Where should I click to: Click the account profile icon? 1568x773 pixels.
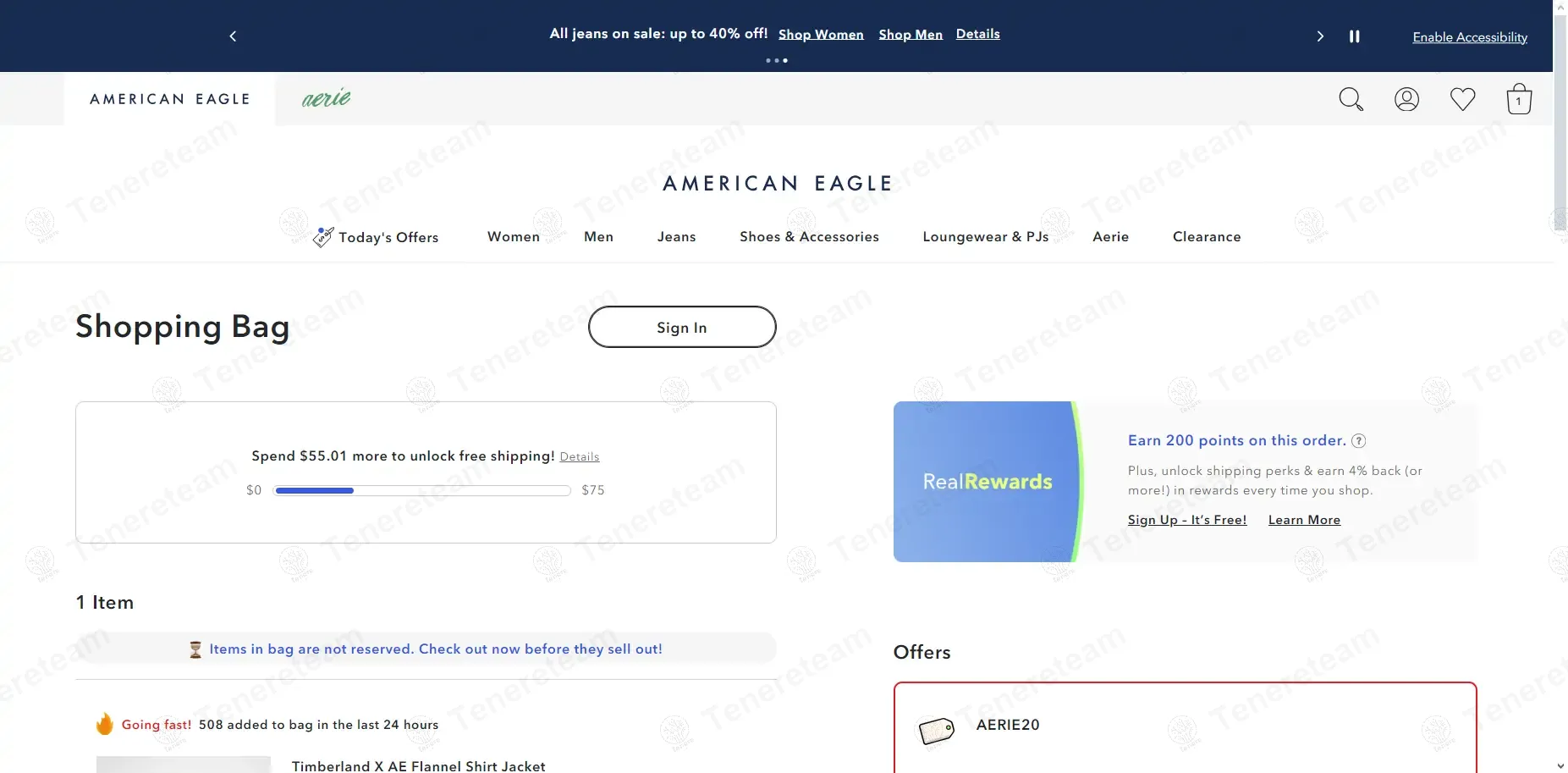tap(1406, 99)
